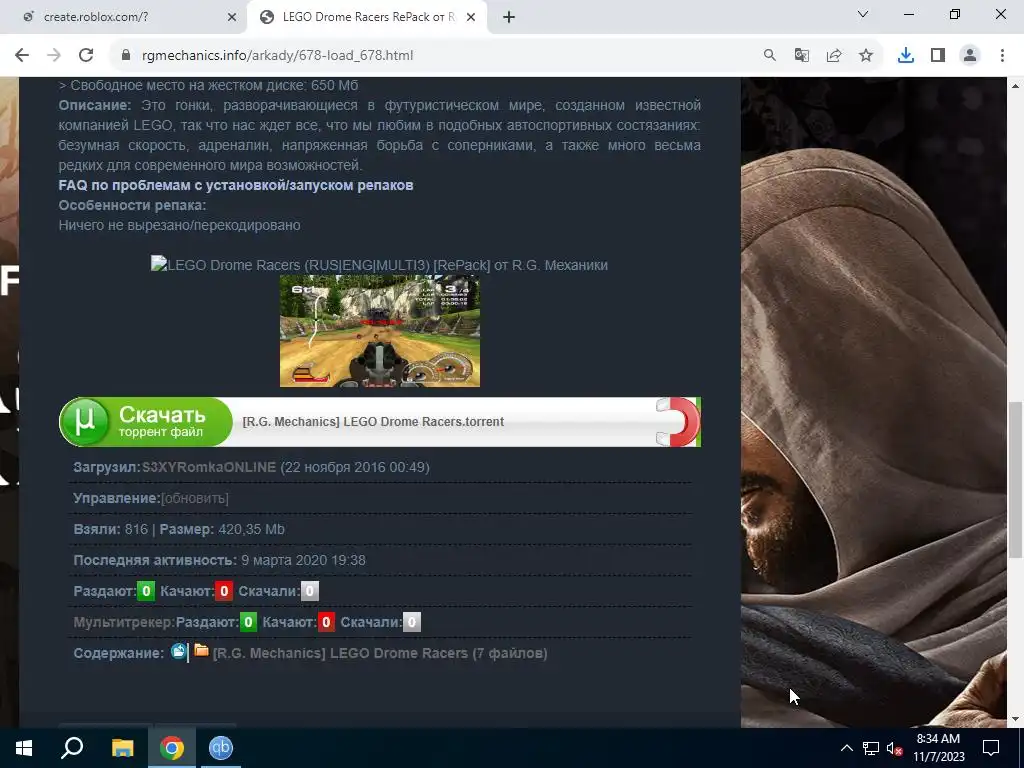Reload the current page

tap(86, 56)
